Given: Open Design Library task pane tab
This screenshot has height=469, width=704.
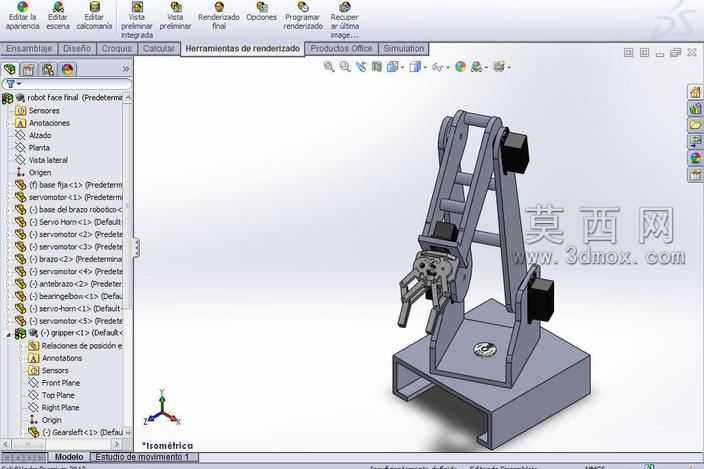Looking at the screenshot, I should [x=695, y=109].
